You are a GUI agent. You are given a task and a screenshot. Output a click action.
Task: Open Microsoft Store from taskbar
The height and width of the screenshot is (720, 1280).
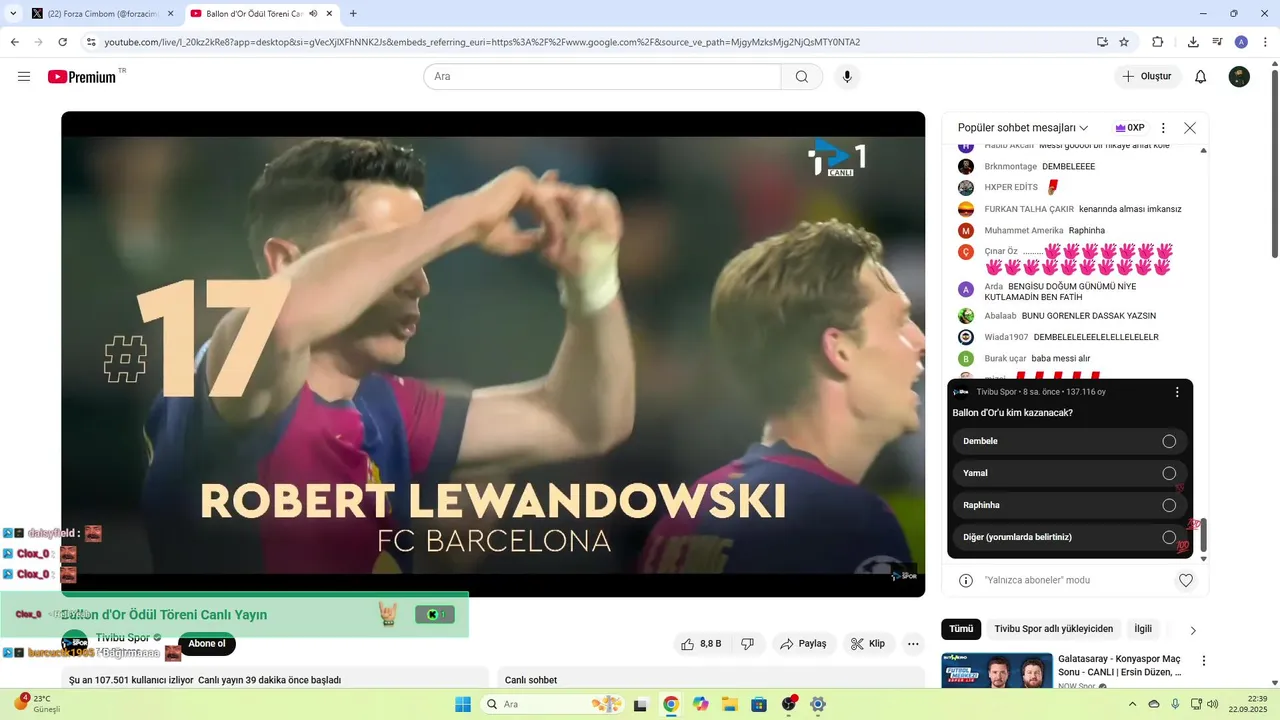click(759, 704)
